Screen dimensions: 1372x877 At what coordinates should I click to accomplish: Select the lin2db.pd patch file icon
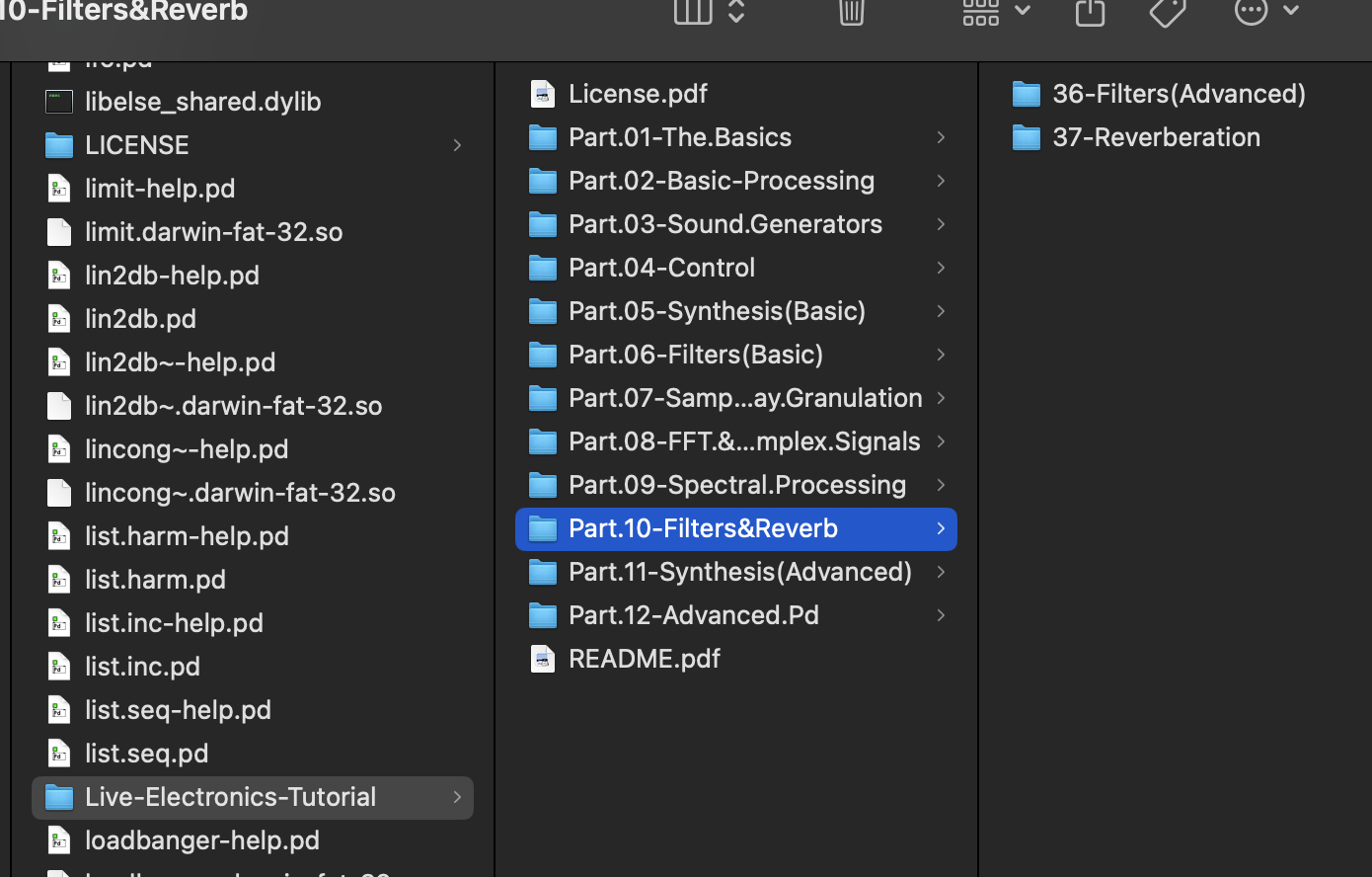coord(59,319)
